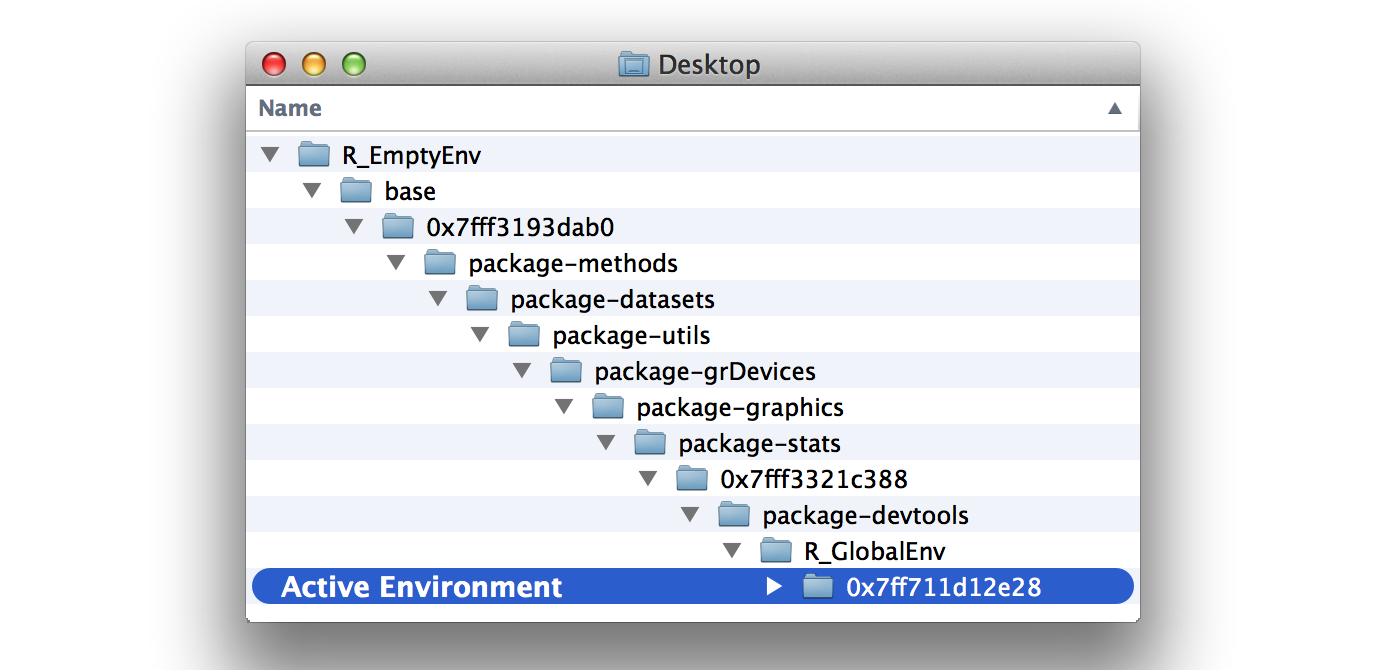Expand the 0x7ff711d12e28 folder
This screenshot has width=1399, height=670.
pyautogui.click(x=773, y=587)
